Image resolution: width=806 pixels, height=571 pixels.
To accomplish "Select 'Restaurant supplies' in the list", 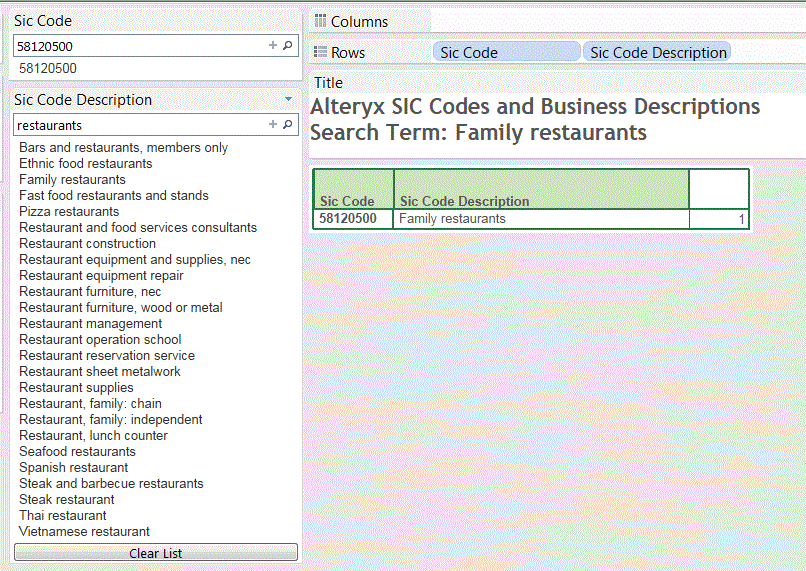I will [76, 387].
